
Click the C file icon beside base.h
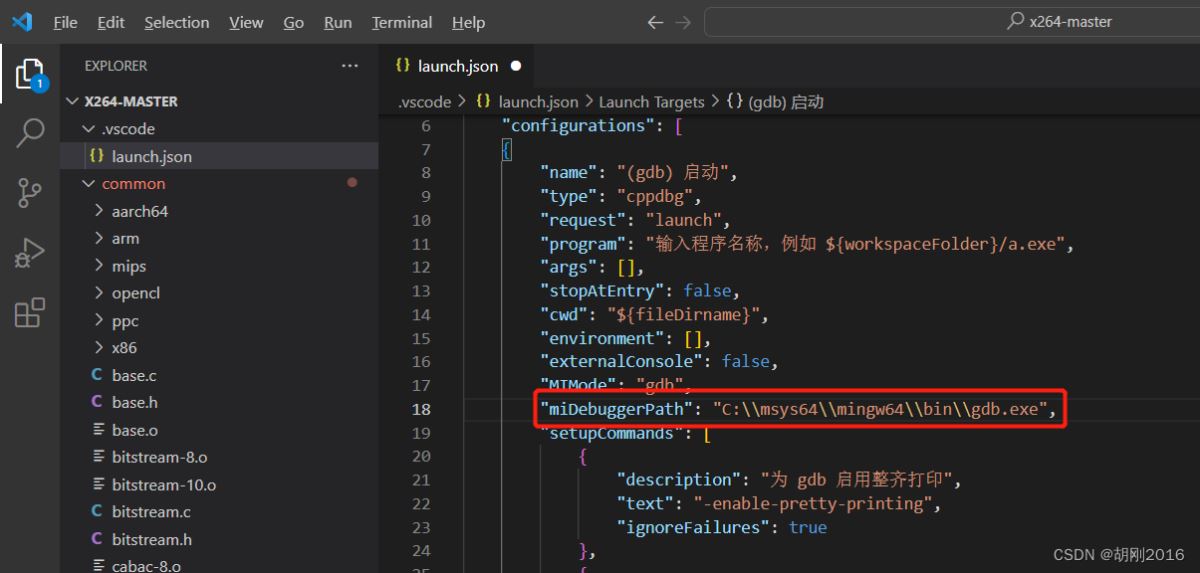97,402
